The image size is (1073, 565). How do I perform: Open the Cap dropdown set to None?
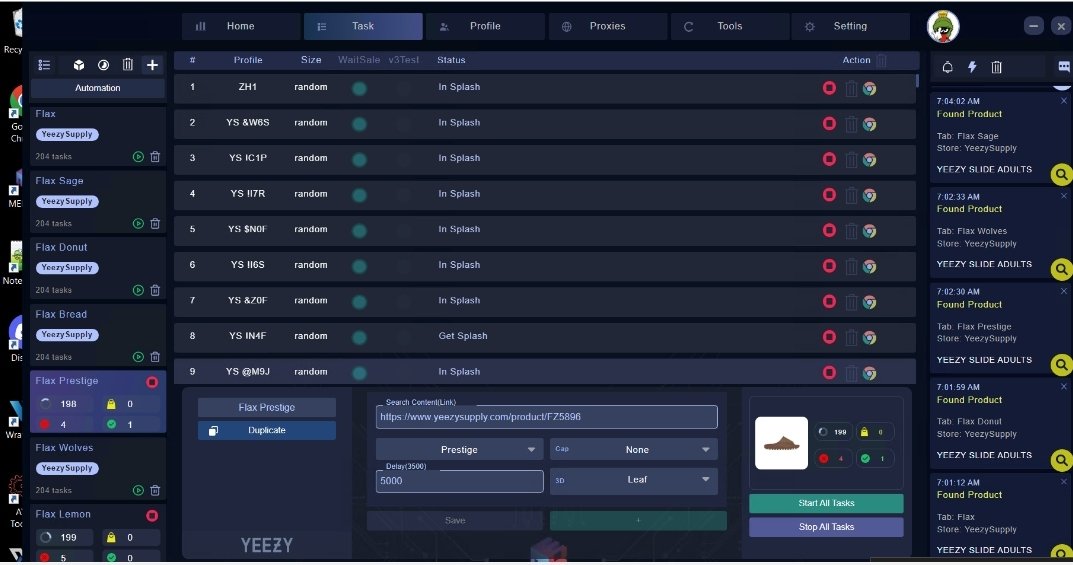[634, 449]
